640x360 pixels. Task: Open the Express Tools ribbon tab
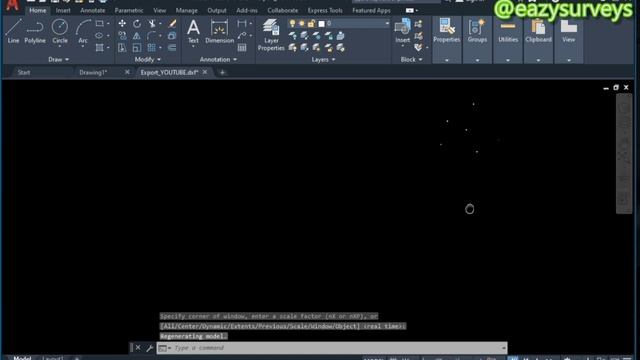click(x=325, y=10)
